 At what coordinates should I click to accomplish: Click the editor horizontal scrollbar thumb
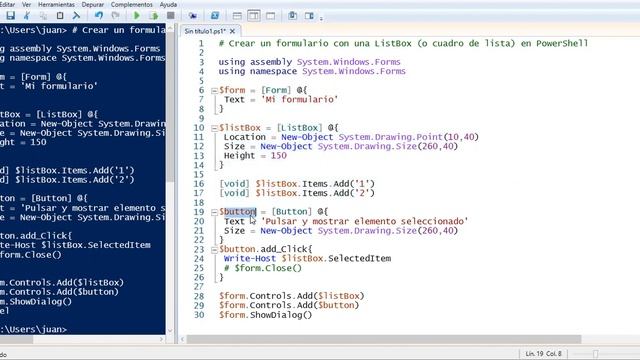[x=384, y=339]
